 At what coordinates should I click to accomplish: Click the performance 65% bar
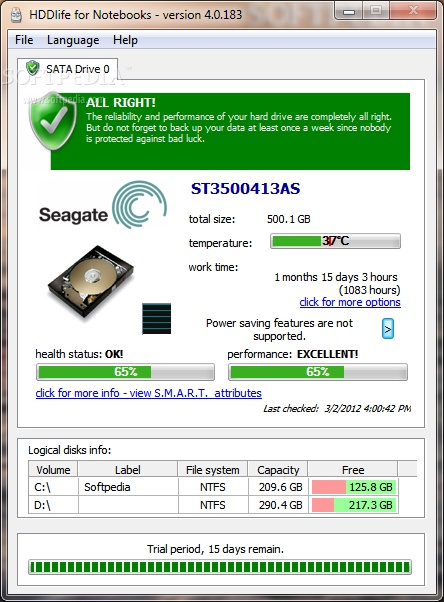(318, 372)
